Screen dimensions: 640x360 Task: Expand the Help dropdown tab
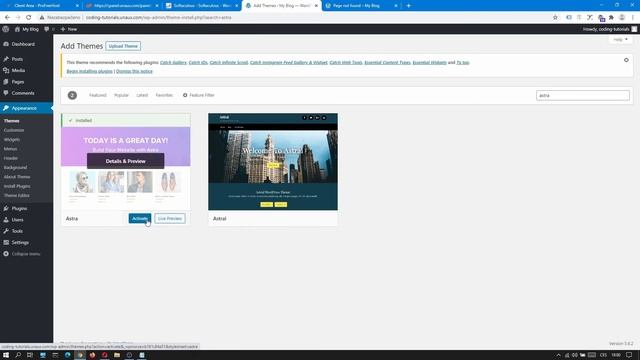[620, 39]
